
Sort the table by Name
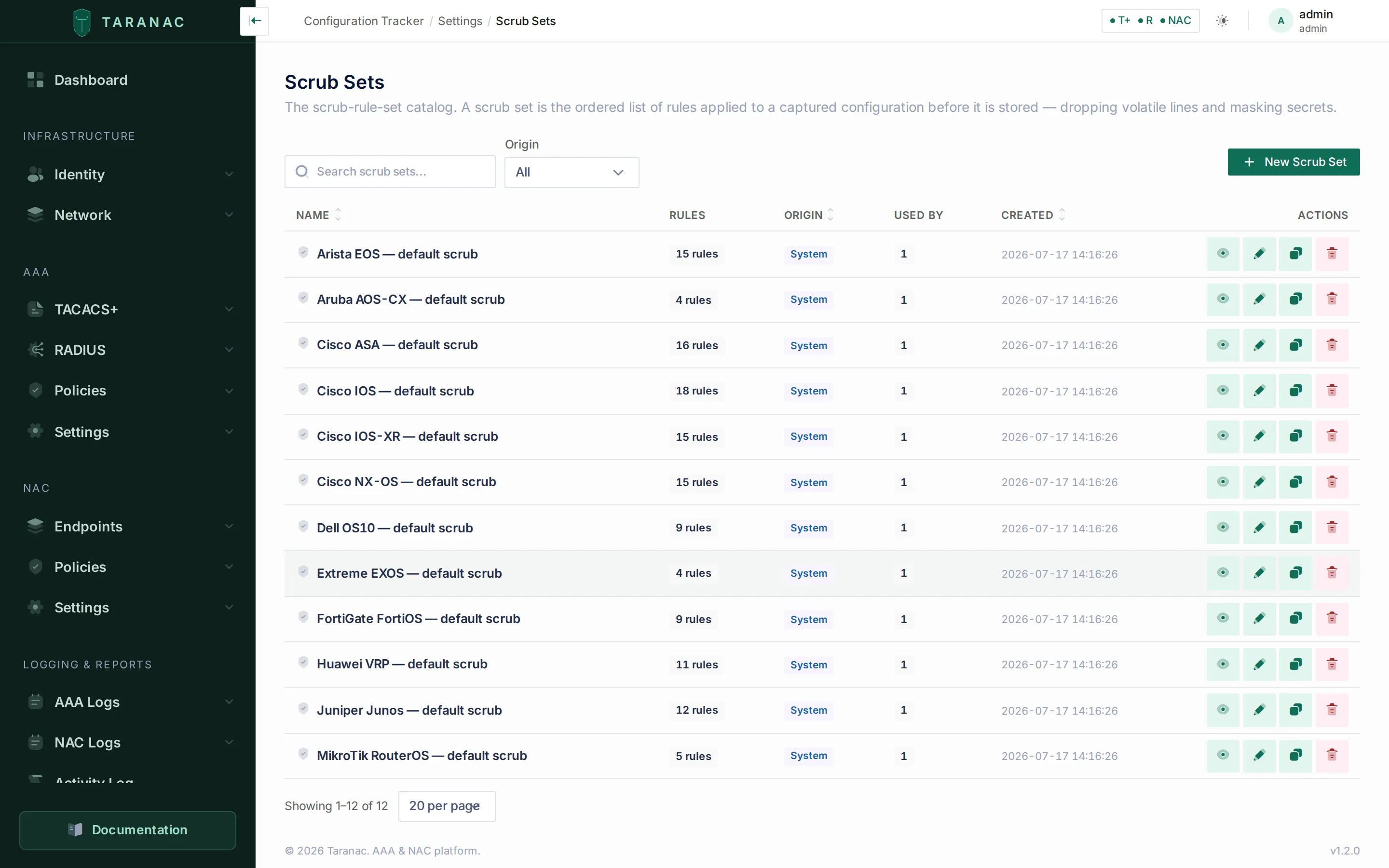[318, 215]
